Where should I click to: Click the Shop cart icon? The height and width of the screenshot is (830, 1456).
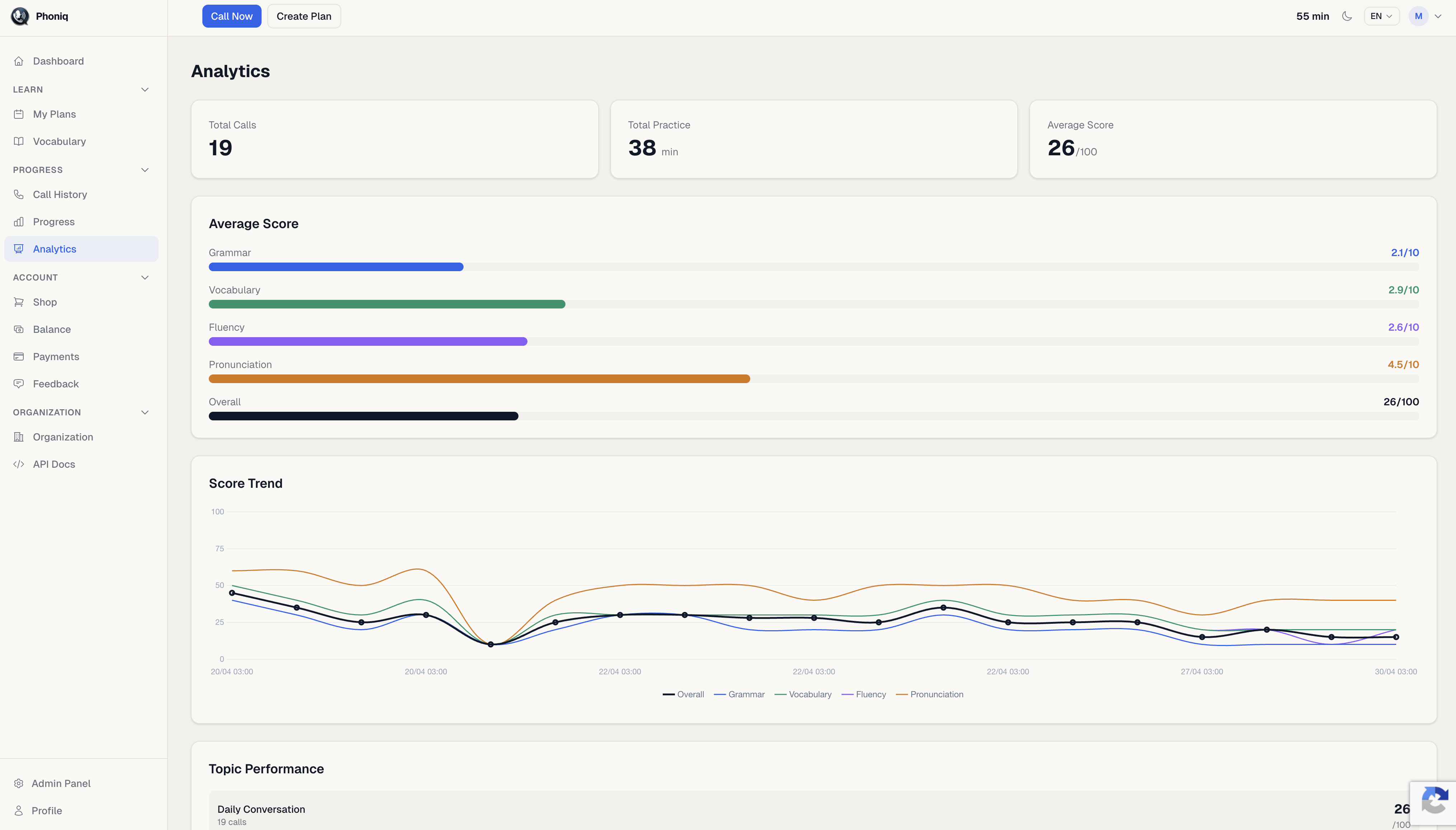click(x=19, y=302)
